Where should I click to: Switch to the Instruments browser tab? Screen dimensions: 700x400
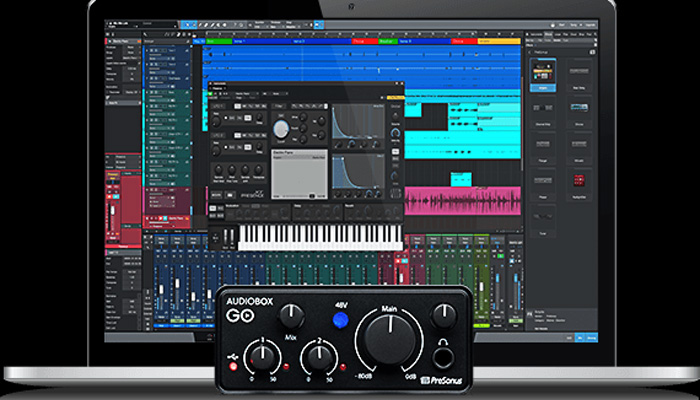[x=536, y=34]
